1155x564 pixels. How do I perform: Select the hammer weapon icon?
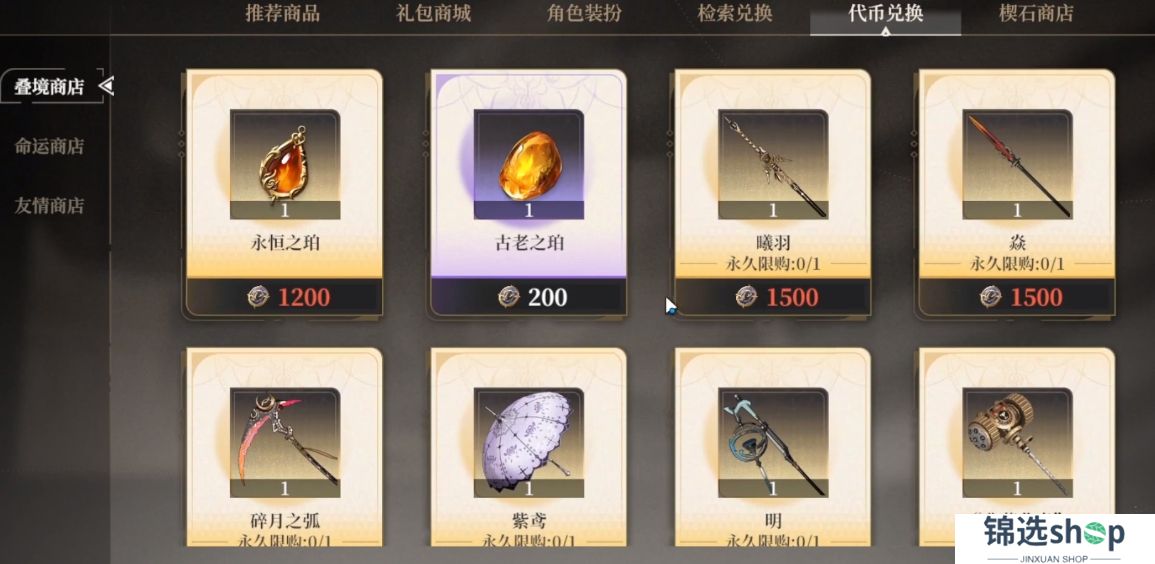pos(1017,442)
